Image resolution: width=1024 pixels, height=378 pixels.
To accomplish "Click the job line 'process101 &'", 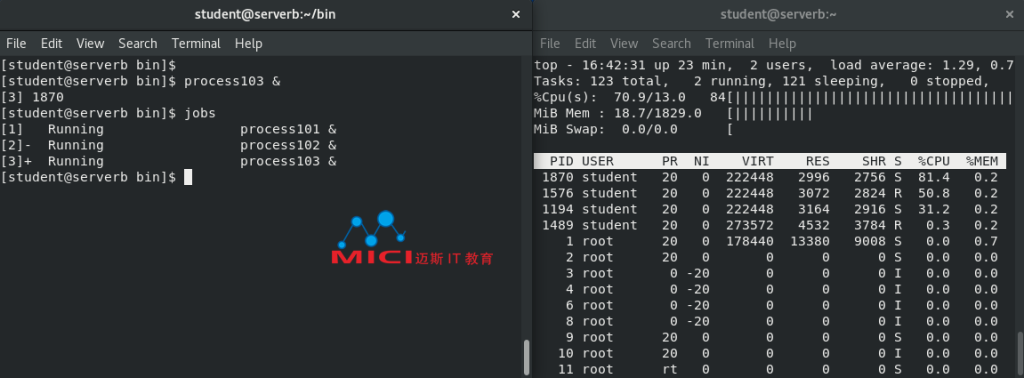I will (288, 129).
